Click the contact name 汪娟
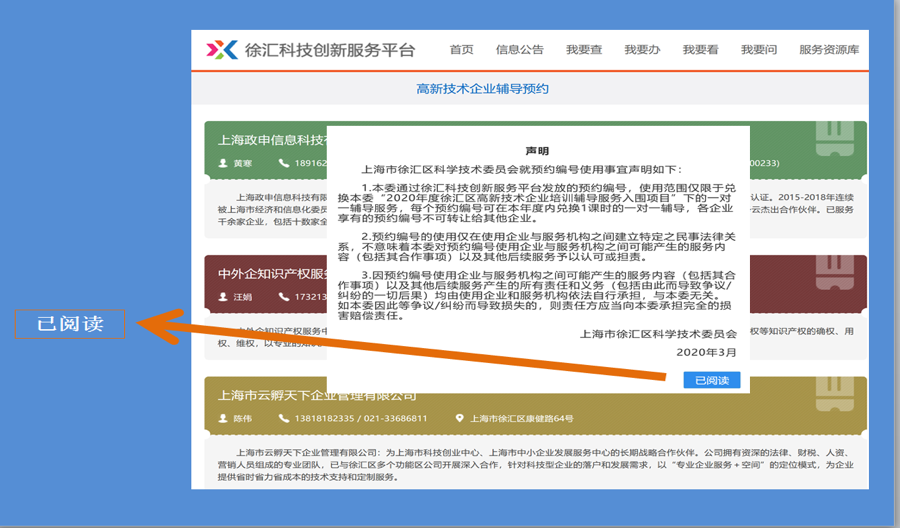 [x=243, y=297]
